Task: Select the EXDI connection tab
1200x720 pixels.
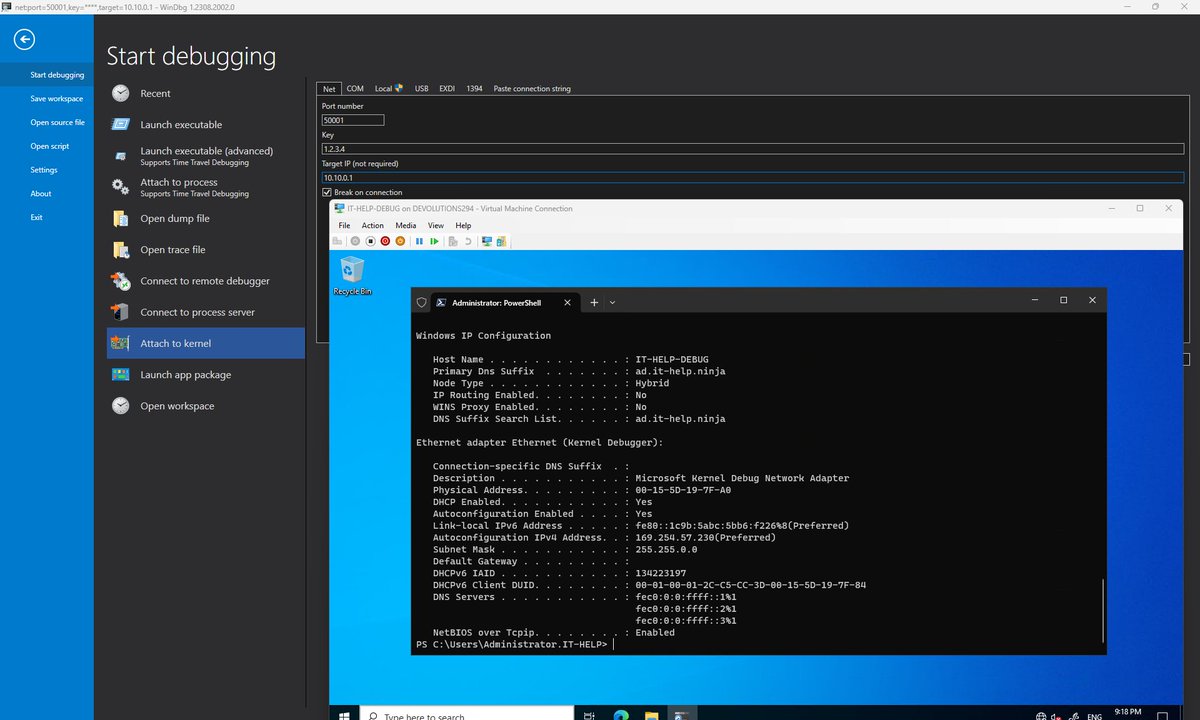Action: coord(447,89)
